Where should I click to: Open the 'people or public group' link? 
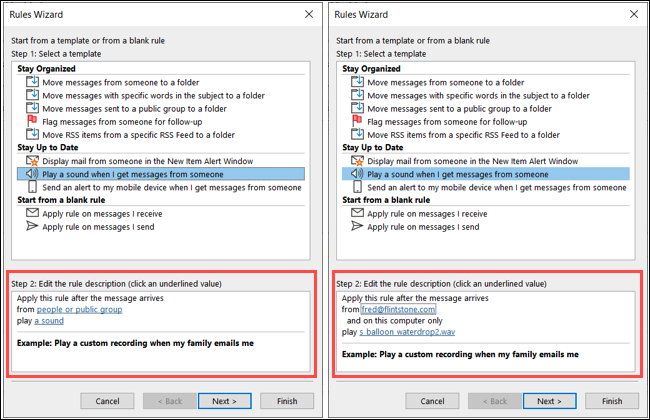[80, 309]
